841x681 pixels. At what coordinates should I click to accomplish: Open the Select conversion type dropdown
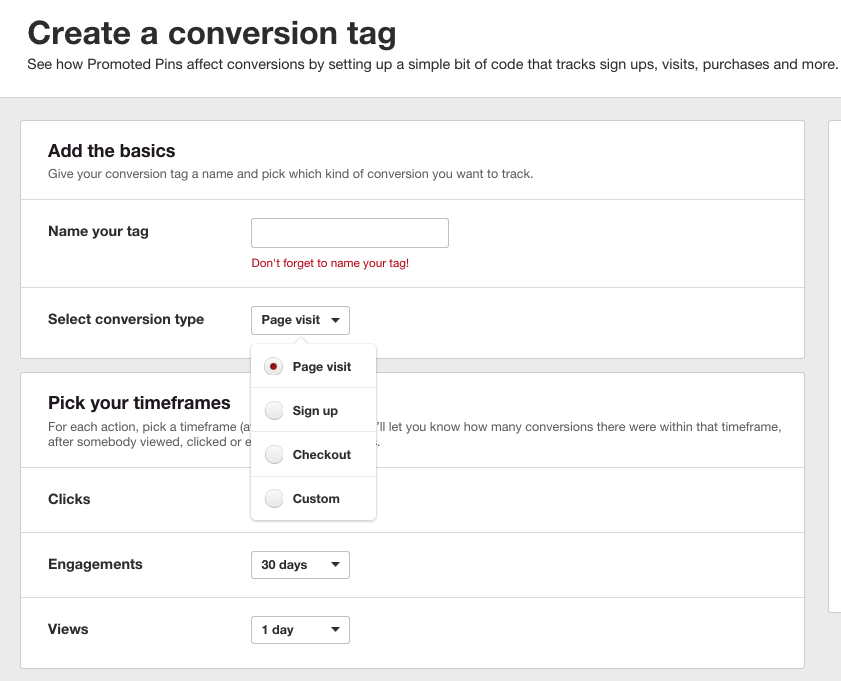coord(300,320)
